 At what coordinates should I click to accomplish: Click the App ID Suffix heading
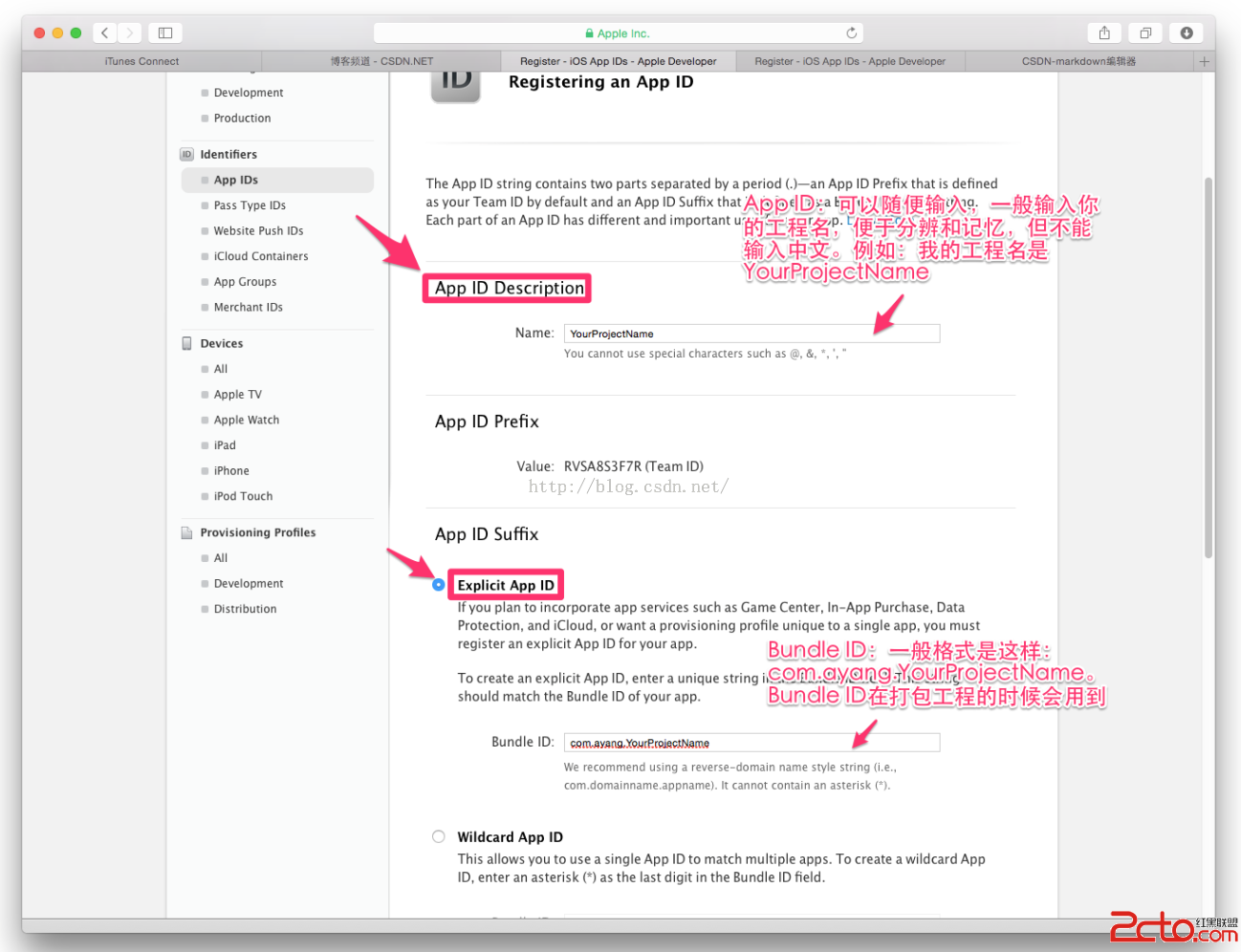[487, 534]
